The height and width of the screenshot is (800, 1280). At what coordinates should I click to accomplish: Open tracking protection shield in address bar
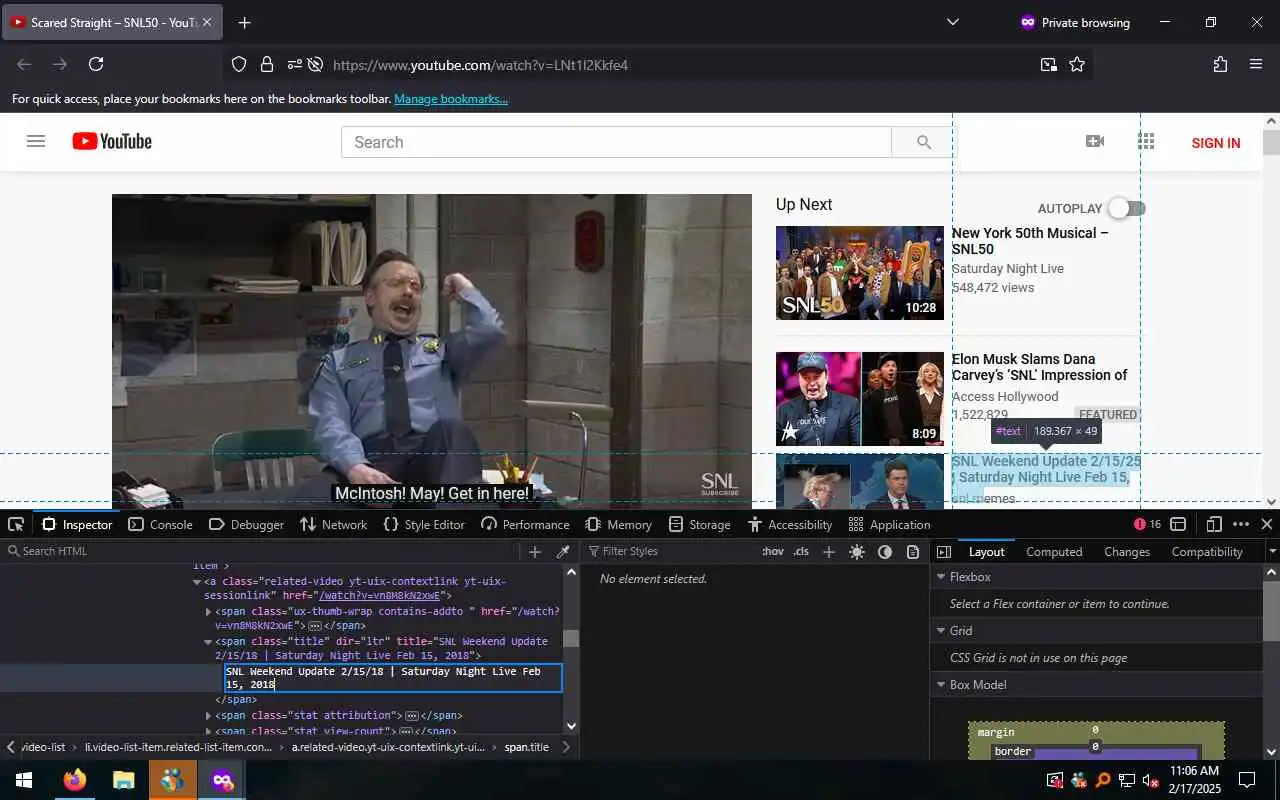coord(239,64)
